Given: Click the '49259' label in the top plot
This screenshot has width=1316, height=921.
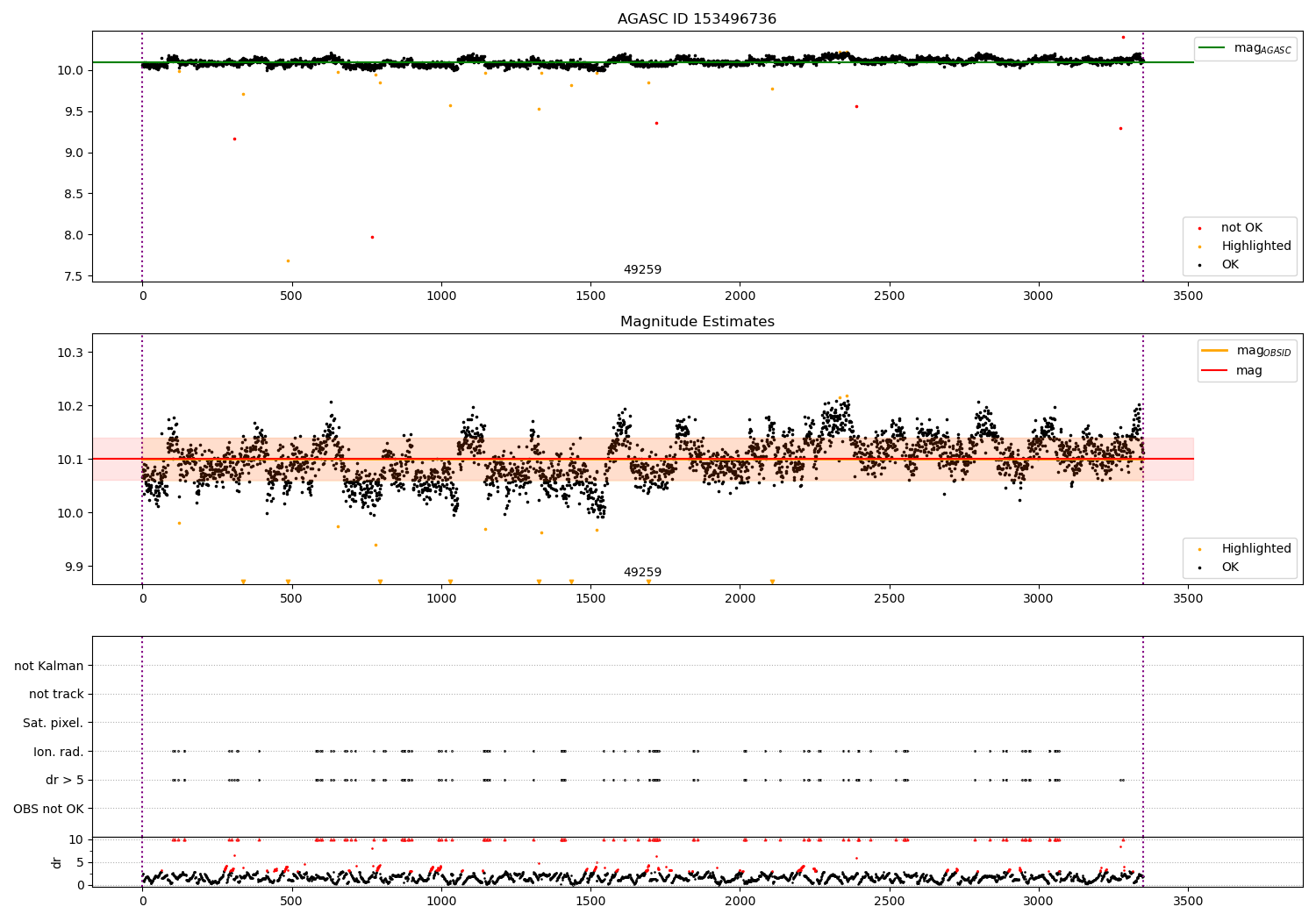Looking at the screenshot, I should click(x=642, y=269).
